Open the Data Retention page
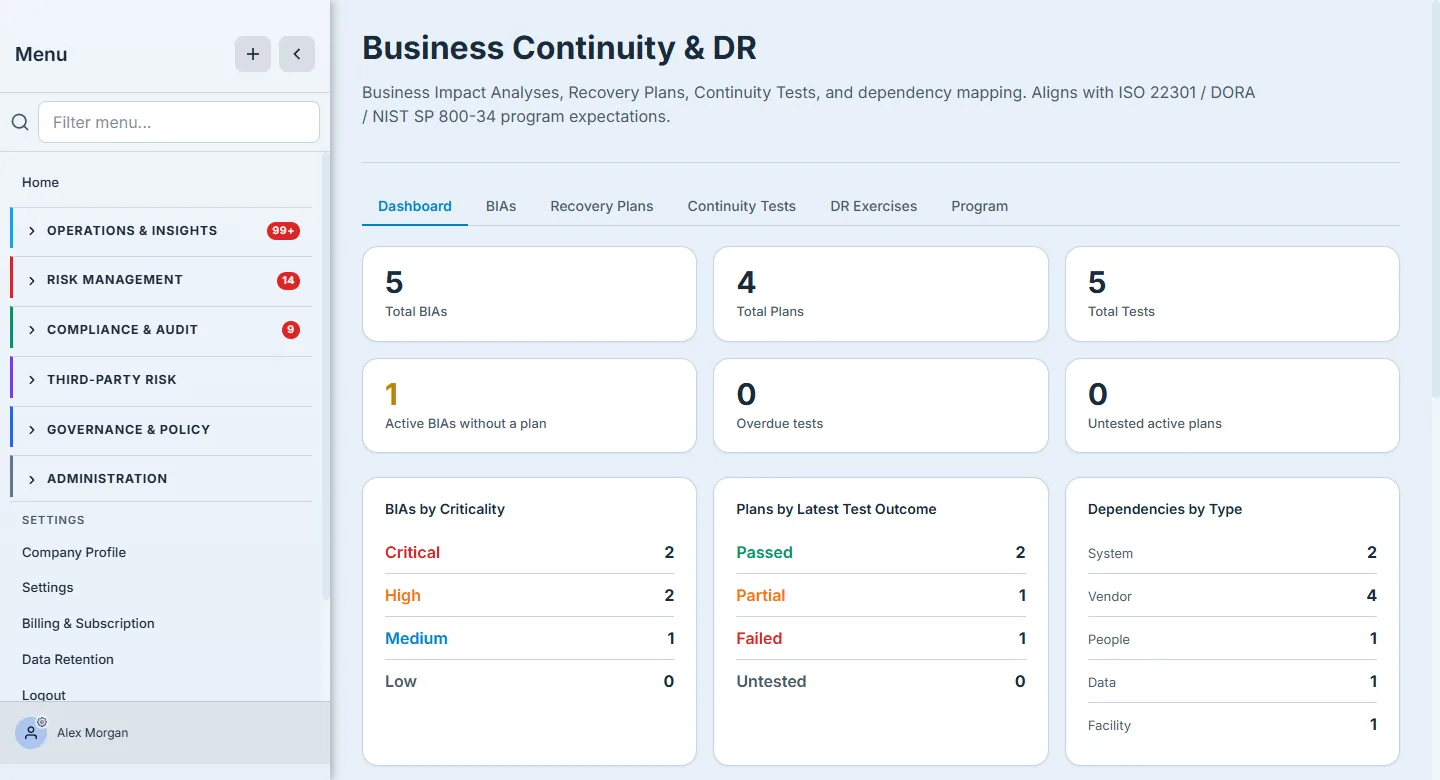 [x=68, y=659]
